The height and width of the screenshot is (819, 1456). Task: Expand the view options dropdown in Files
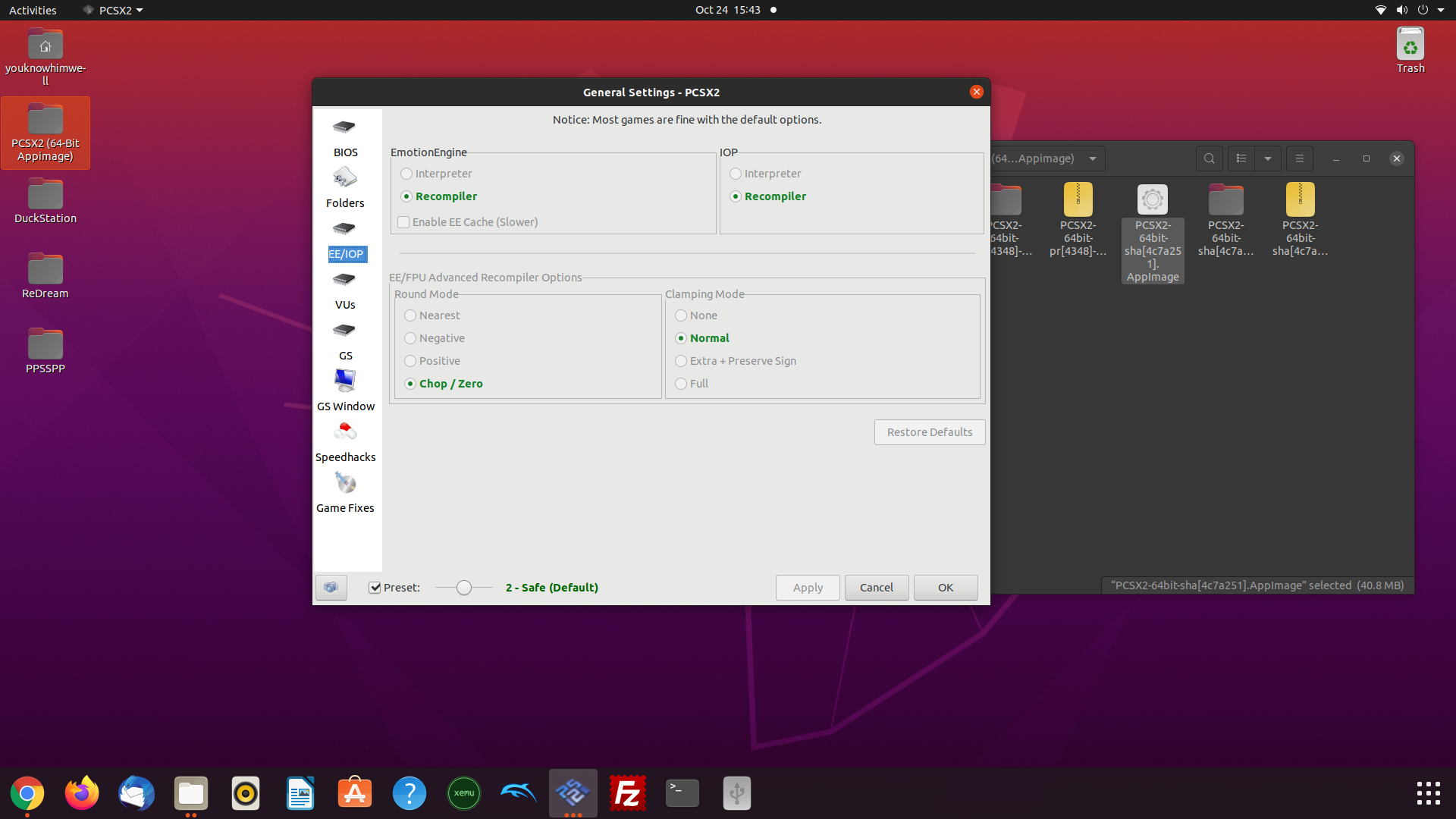coord(1268,158)
